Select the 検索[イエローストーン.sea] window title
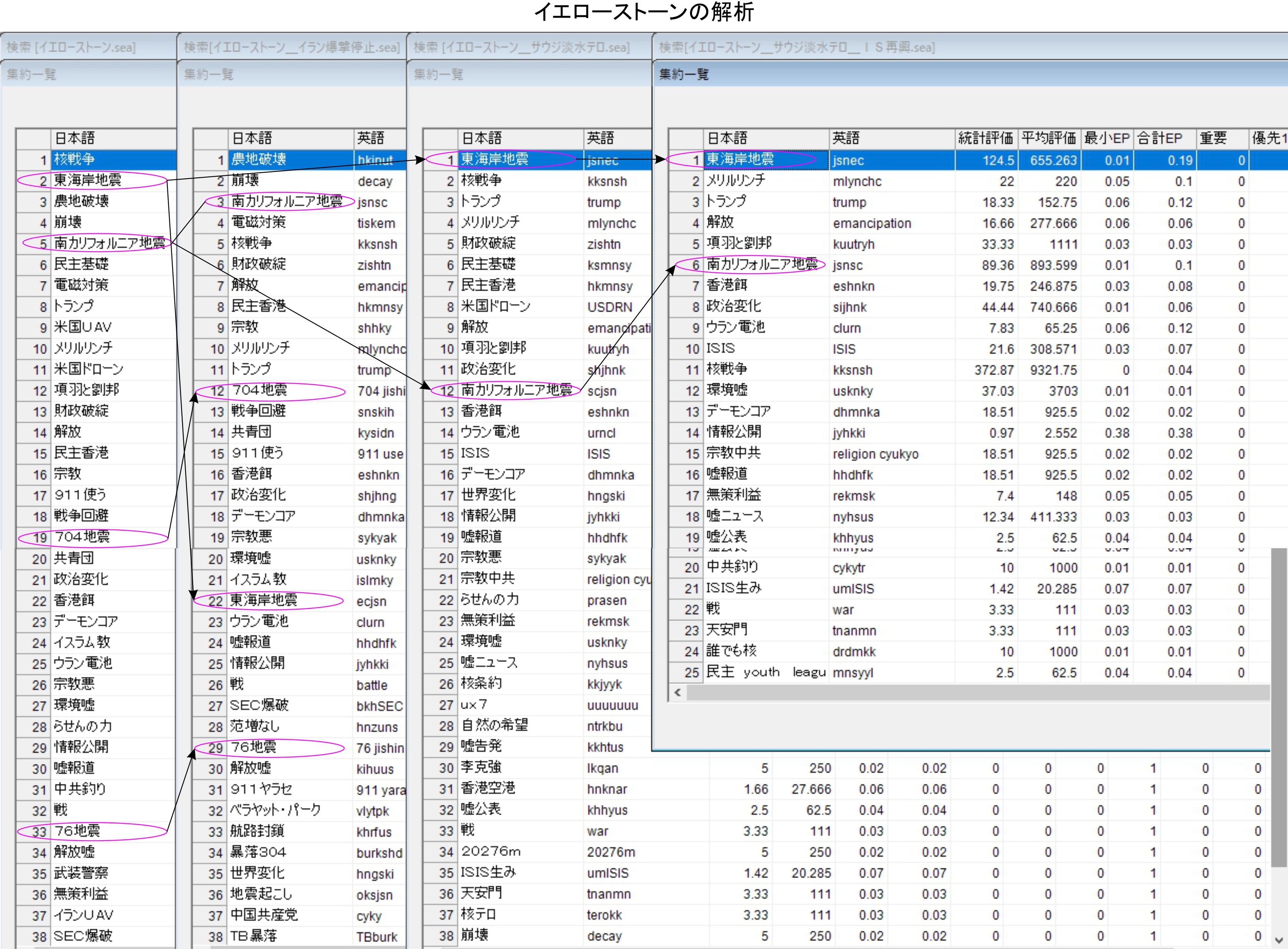This screenshot has width=1288, height=949. pos(72,47)
